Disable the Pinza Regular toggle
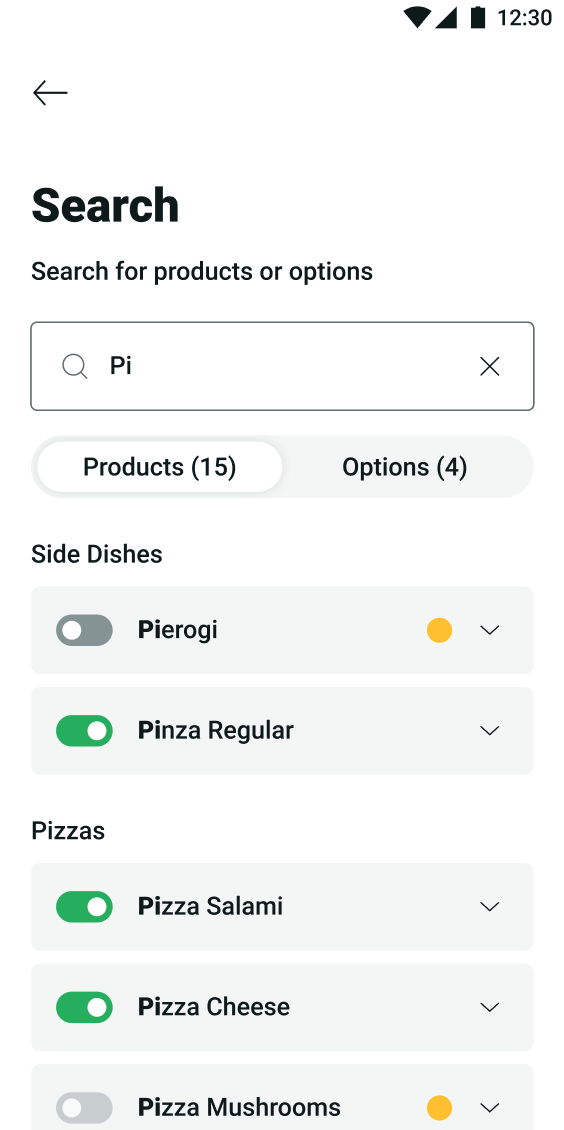Image resolution: width=564 pixels, height=1130 pixels. tap(84, 731)
